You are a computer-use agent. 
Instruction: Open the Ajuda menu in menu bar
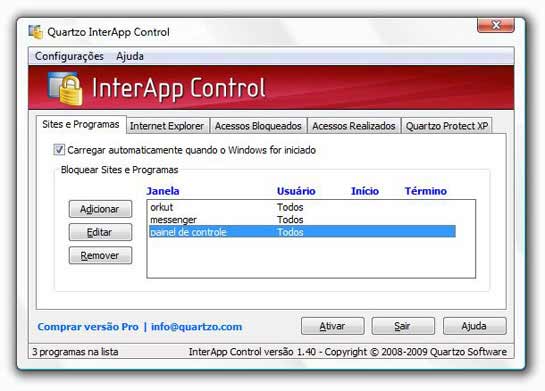click(130, 56)
